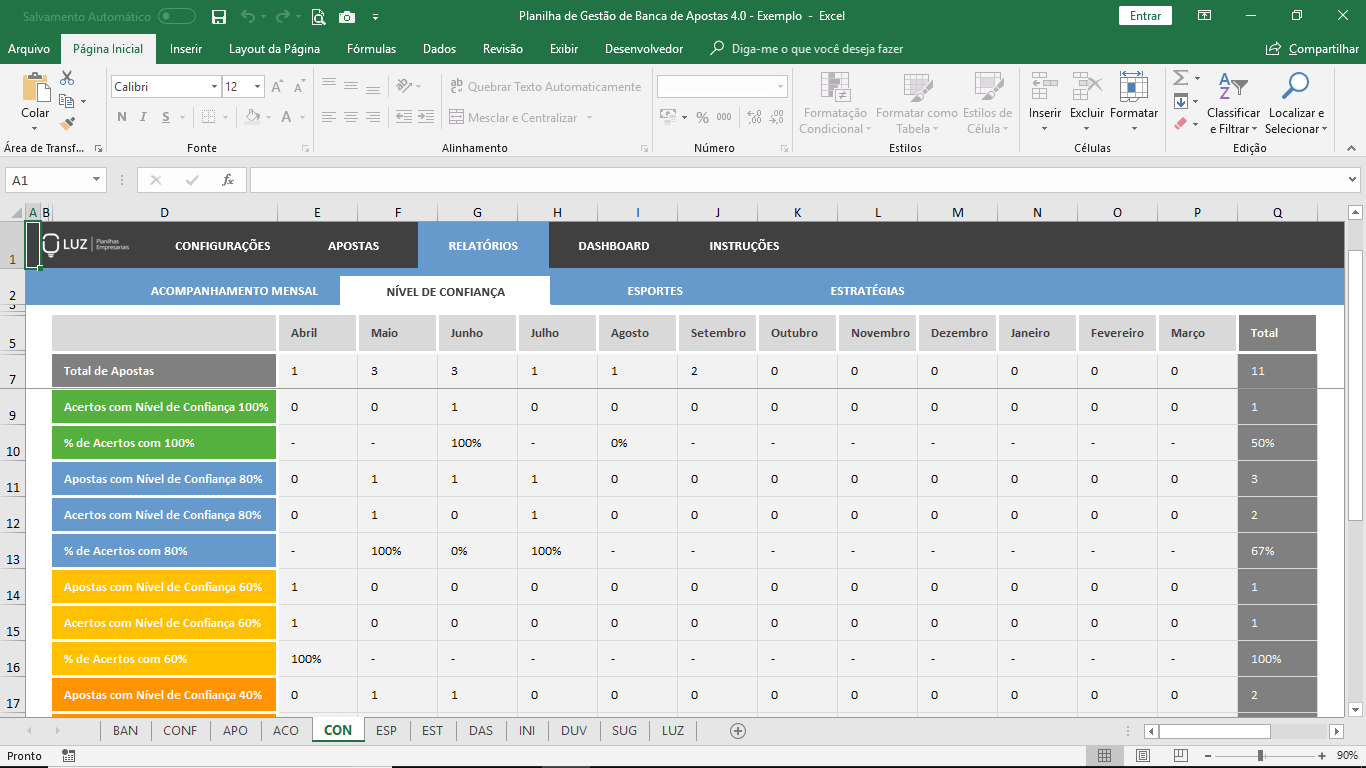Click the Copy icon in clipboard group
1366x768 pixels.
pos(66,101)
